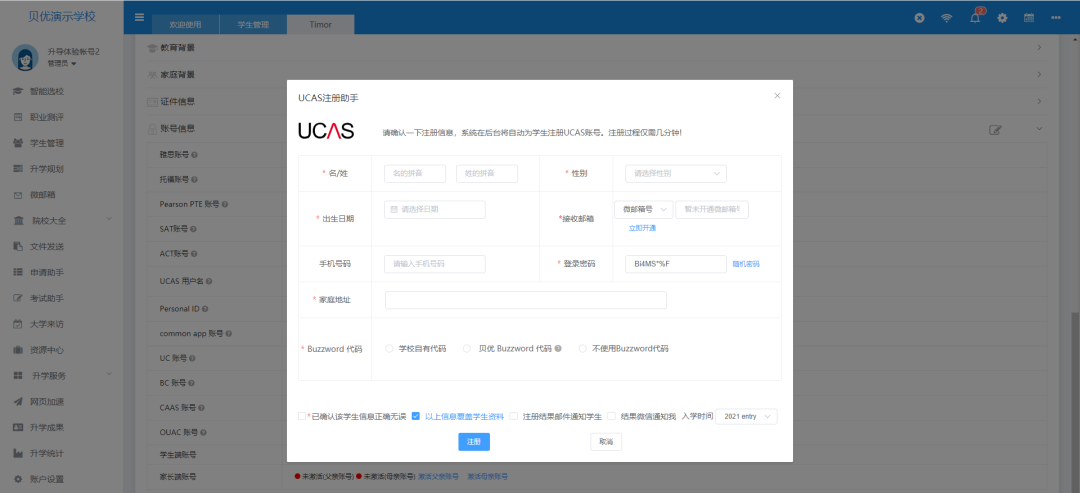Select the 学校自有代码 radio option
Image resolution: width=1080 pixels, height=493 pixels.
389,348
